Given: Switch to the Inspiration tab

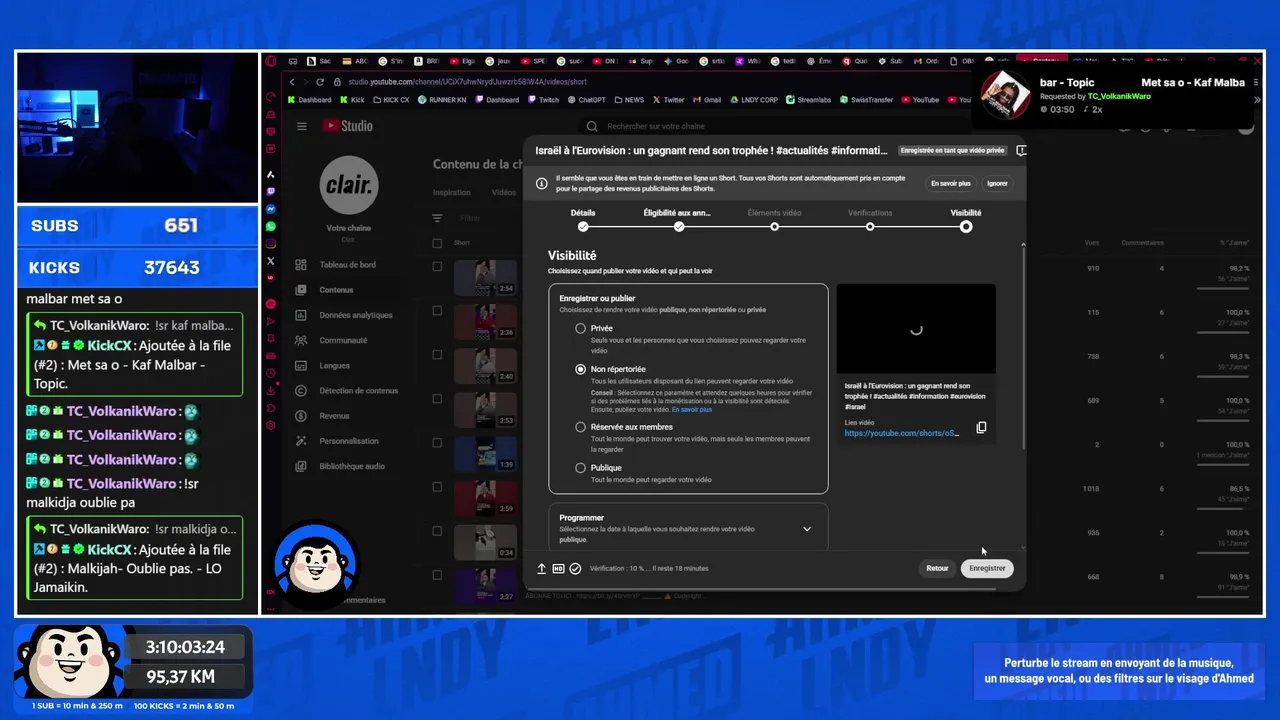Looking at the screenshot, I should coord(452,193).
